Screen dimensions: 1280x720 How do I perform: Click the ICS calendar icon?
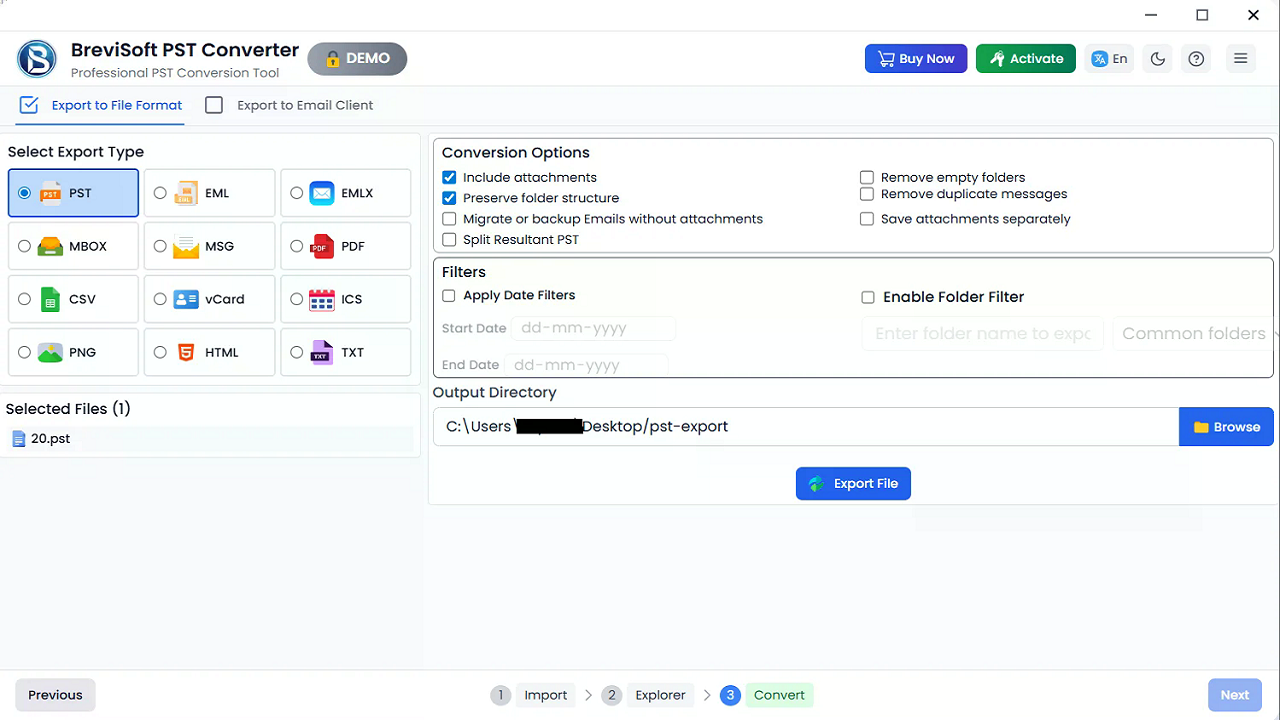point(322,299)
